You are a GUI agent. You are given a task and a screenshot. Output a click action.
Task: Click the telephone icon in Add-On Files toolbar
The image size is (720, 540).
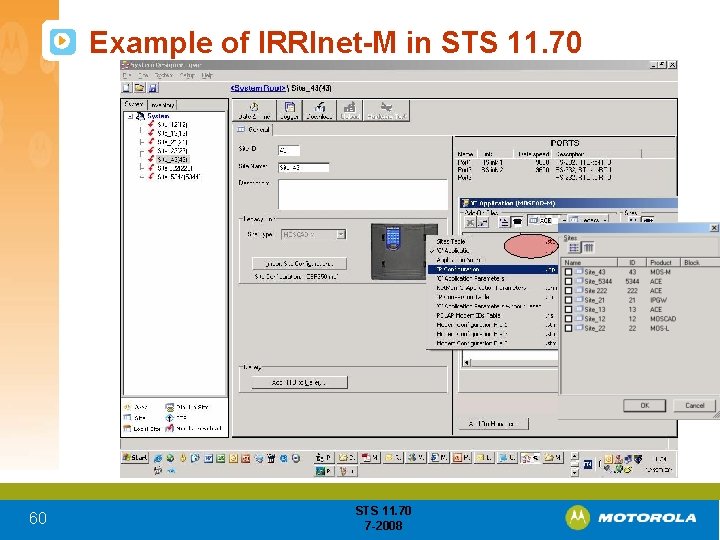coord(517,222)
